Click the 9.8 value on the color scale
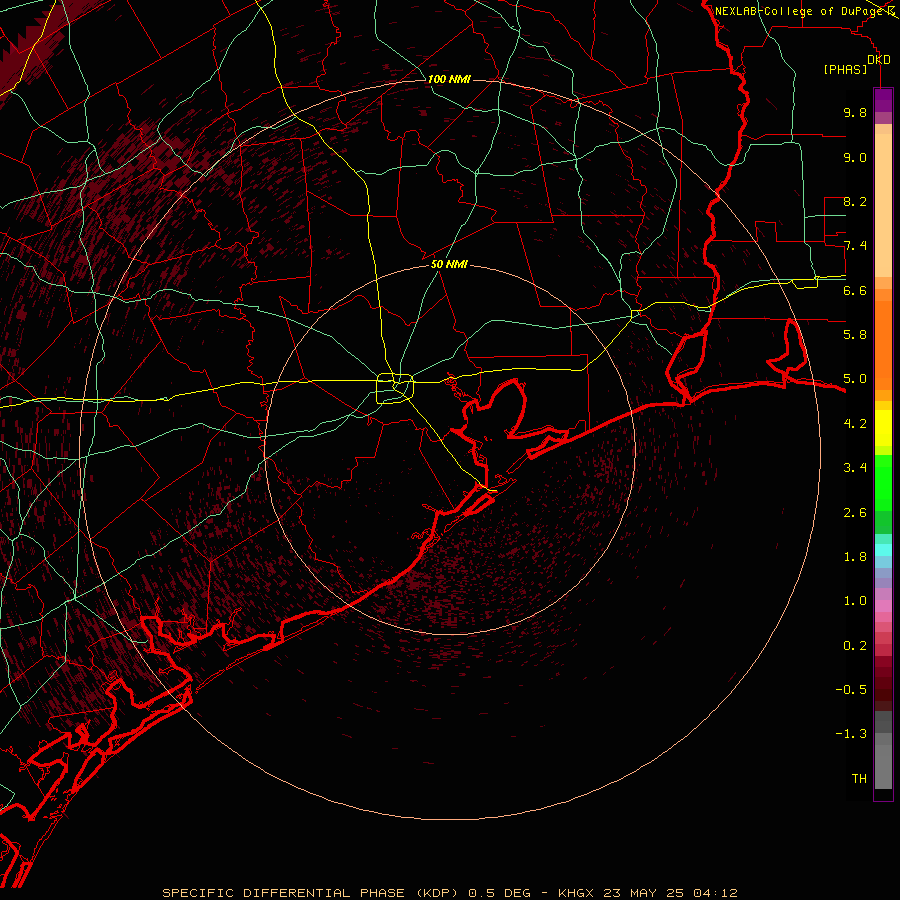 (x=855, y=112)
